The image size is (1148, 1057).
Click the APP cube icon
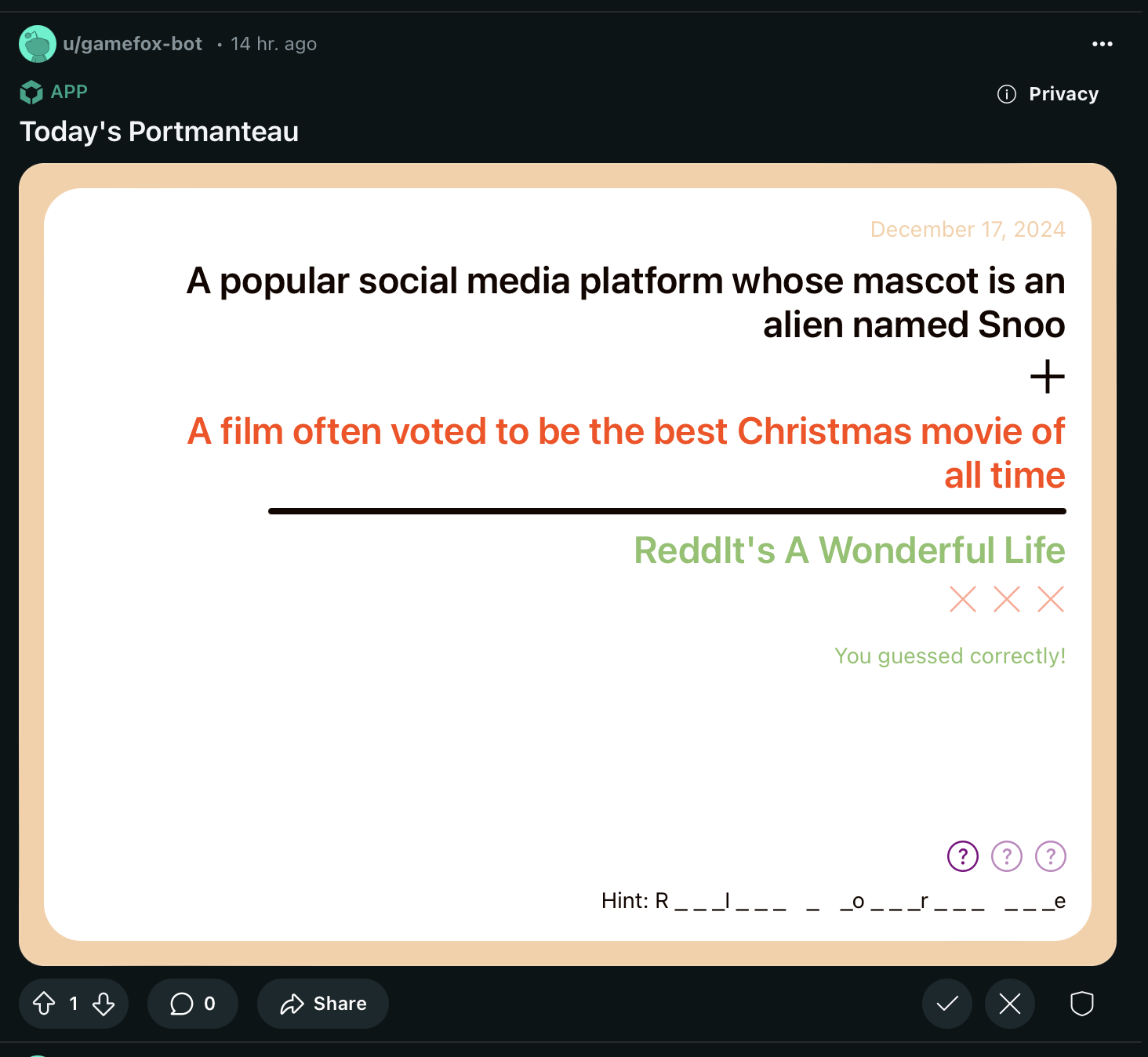tap(31, 93)
